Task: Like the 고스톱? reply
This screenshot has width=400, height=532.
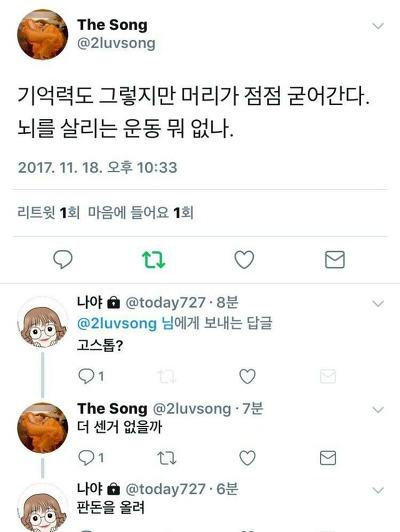Action: click(x=247, y=376)
